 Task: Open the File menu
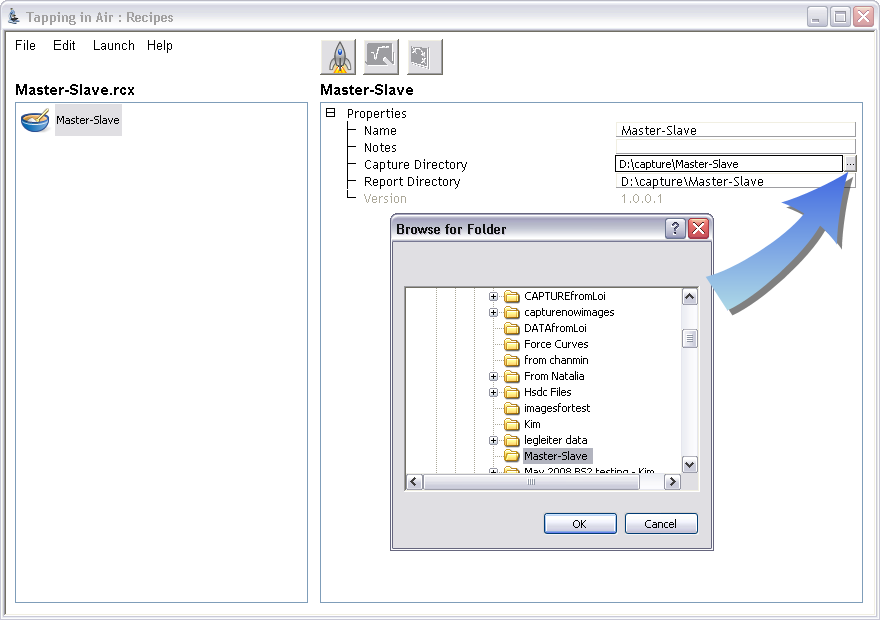pos(25,45)
